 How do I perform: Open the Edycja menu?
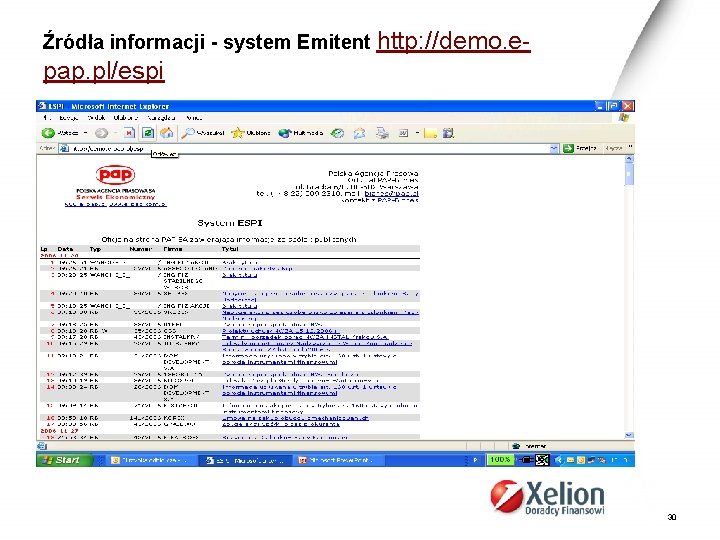[68, 118]
